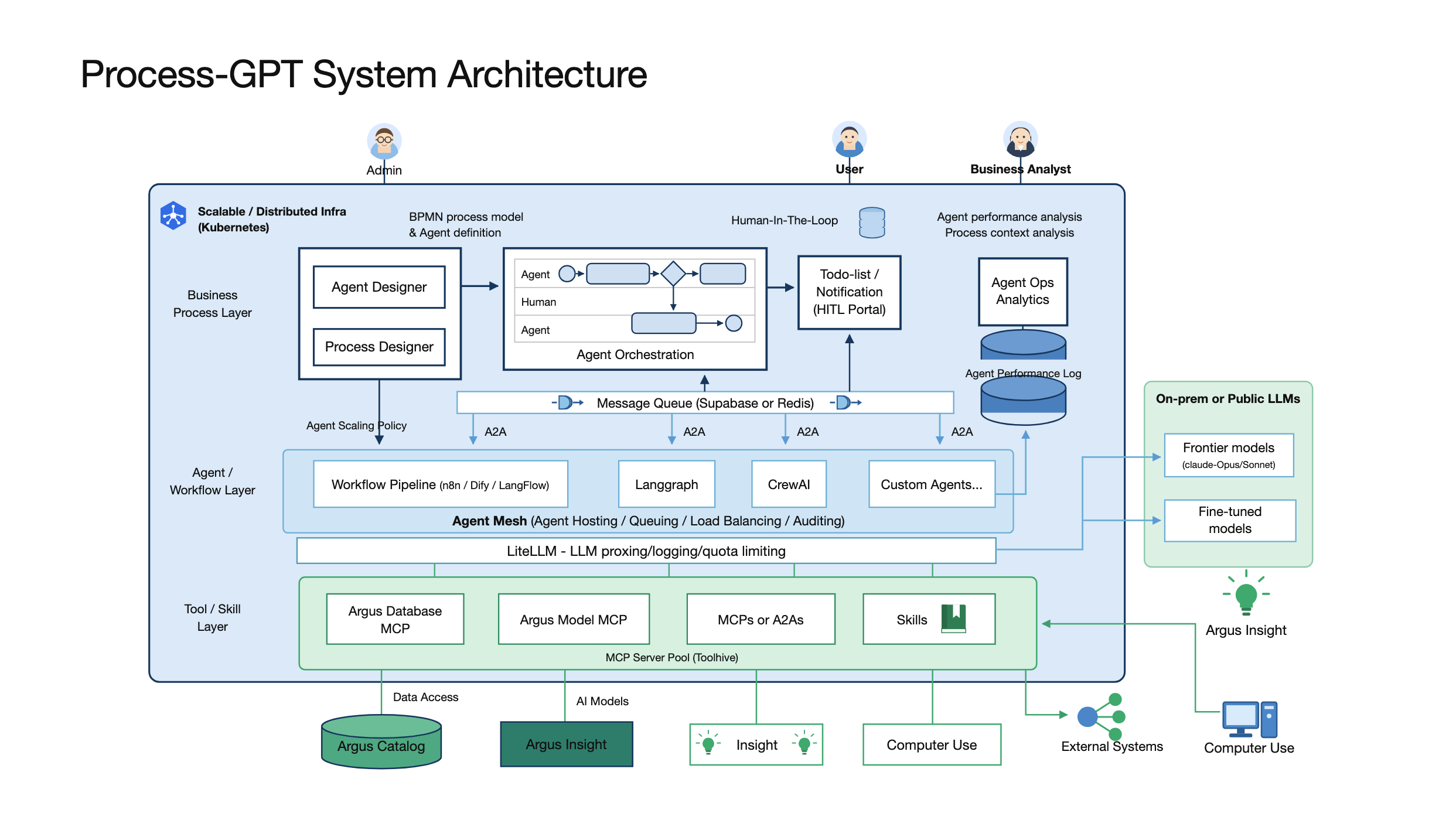
Task: Click the External Systems label
Action: tap(1111, 746)
